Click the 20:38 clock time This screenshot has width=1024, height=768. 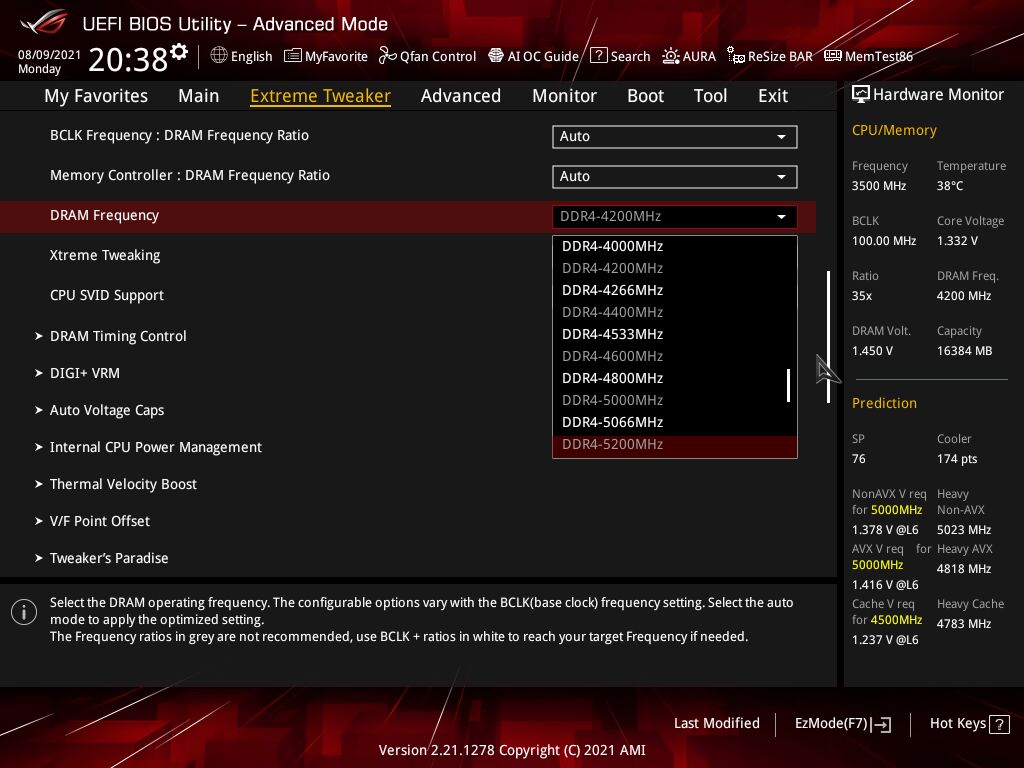[x=128, y=60]
